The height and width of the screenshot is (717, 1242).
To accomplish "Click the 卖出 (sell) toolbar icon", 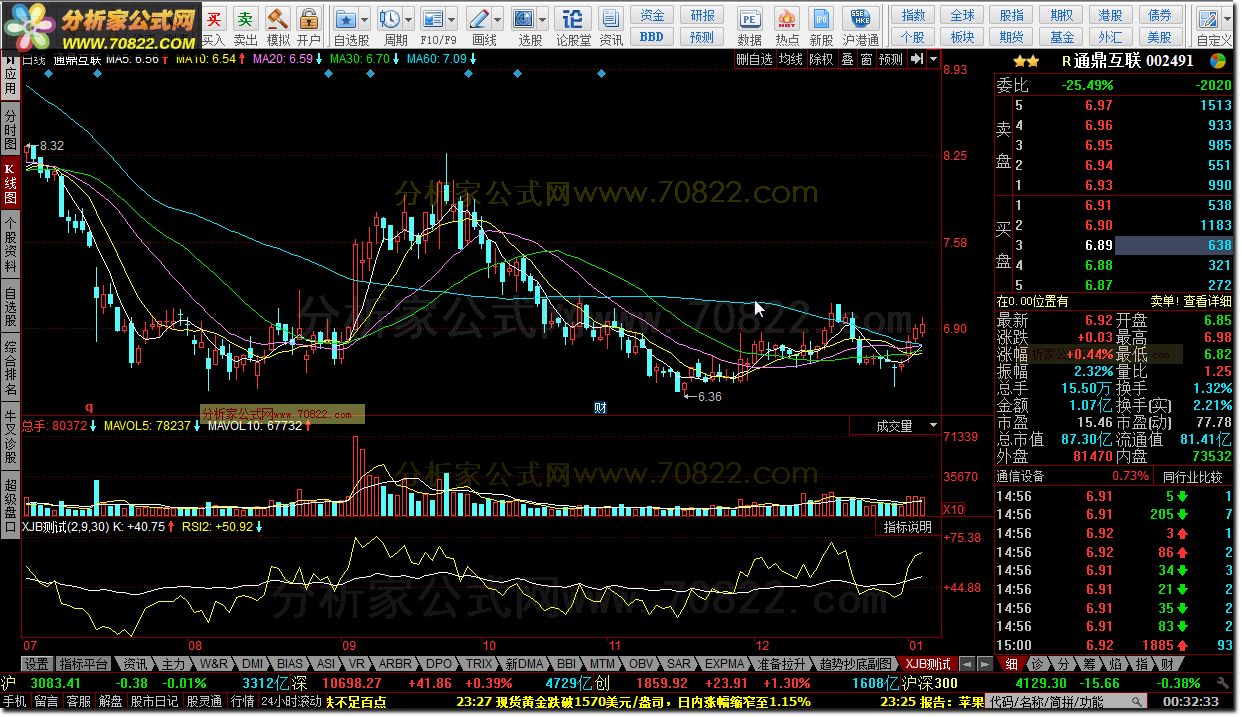I will tap(245, 20).
